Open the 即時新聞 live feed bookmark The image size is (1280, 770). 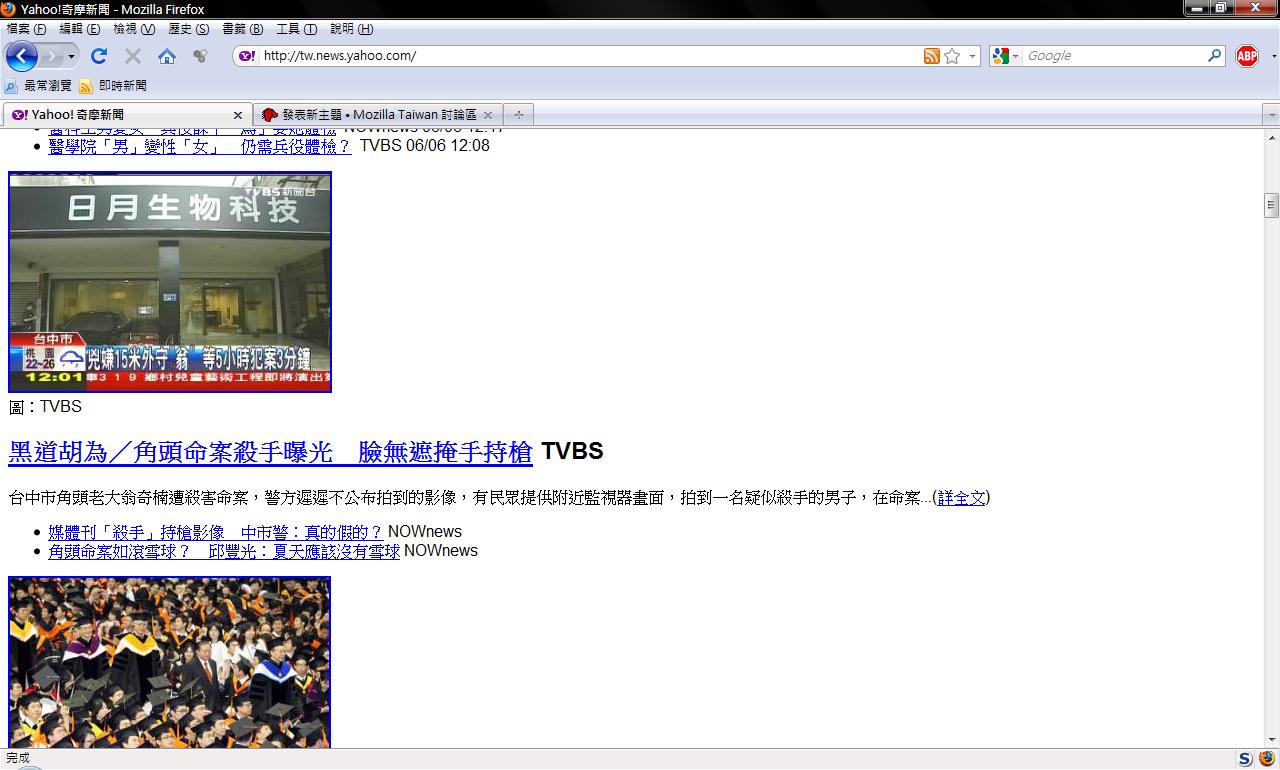click(113, 86)
